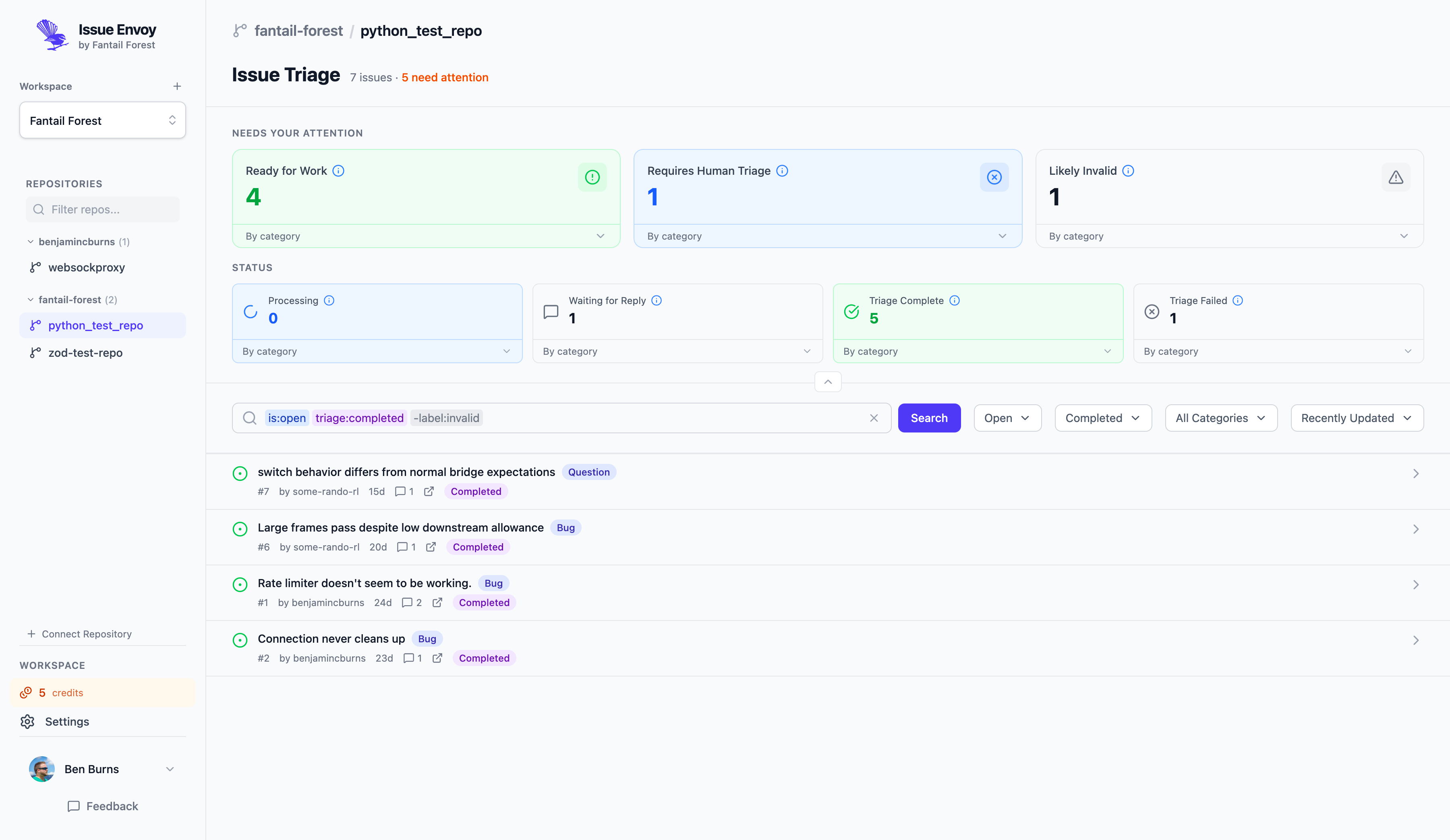Expand the Ben Burns account menu chevron
This screenshot has height=840, width=1450.
(x=170, y=769)
